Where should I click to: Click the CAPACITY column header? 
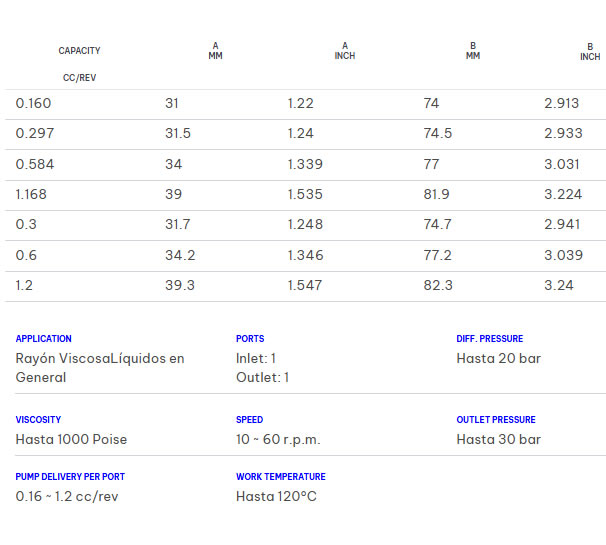pos(79,51)
